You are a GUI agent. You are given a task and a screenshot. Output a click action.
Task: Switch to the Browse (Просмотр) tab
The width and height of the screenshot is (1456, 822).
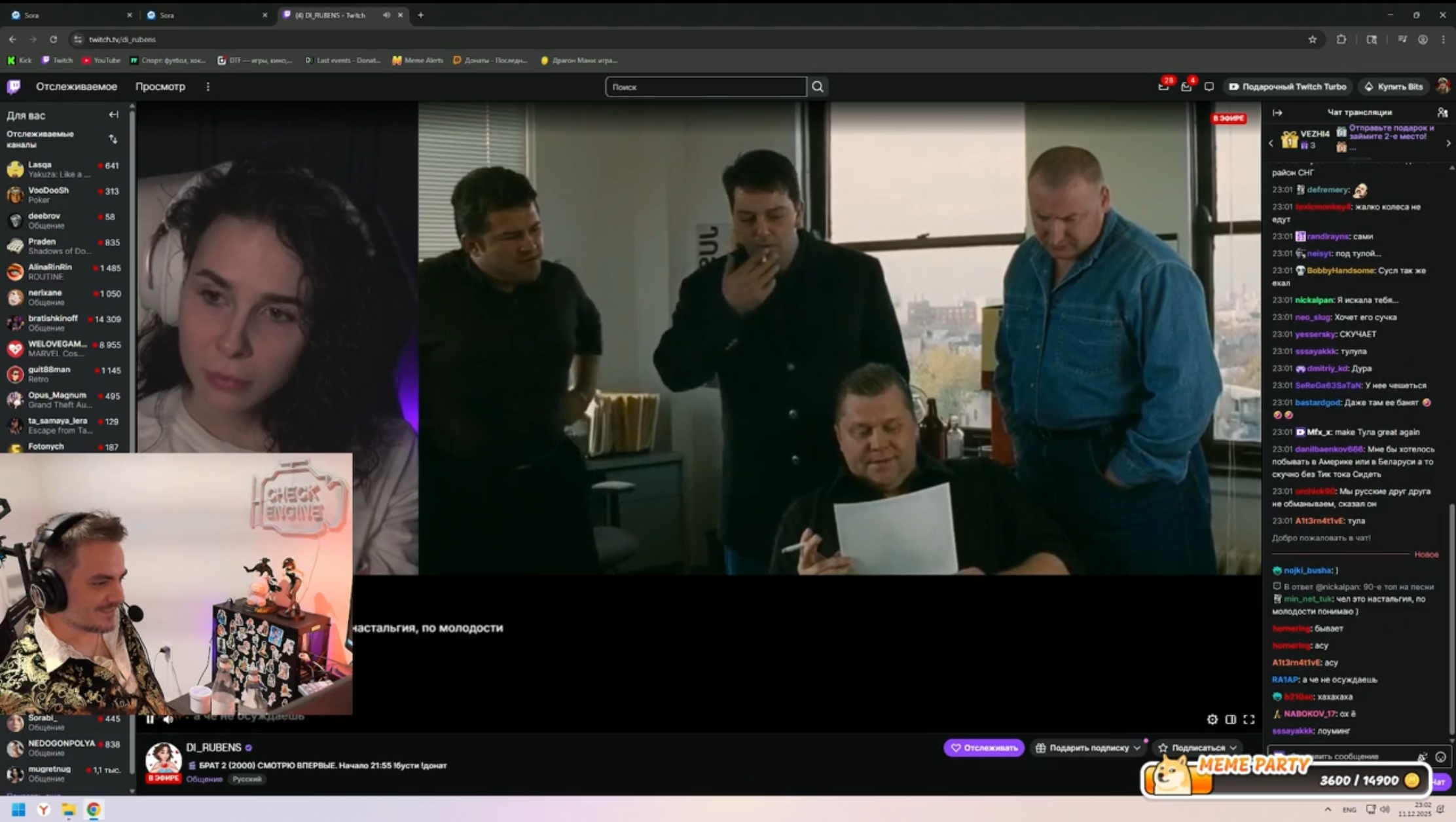click(x=160, y=86)
